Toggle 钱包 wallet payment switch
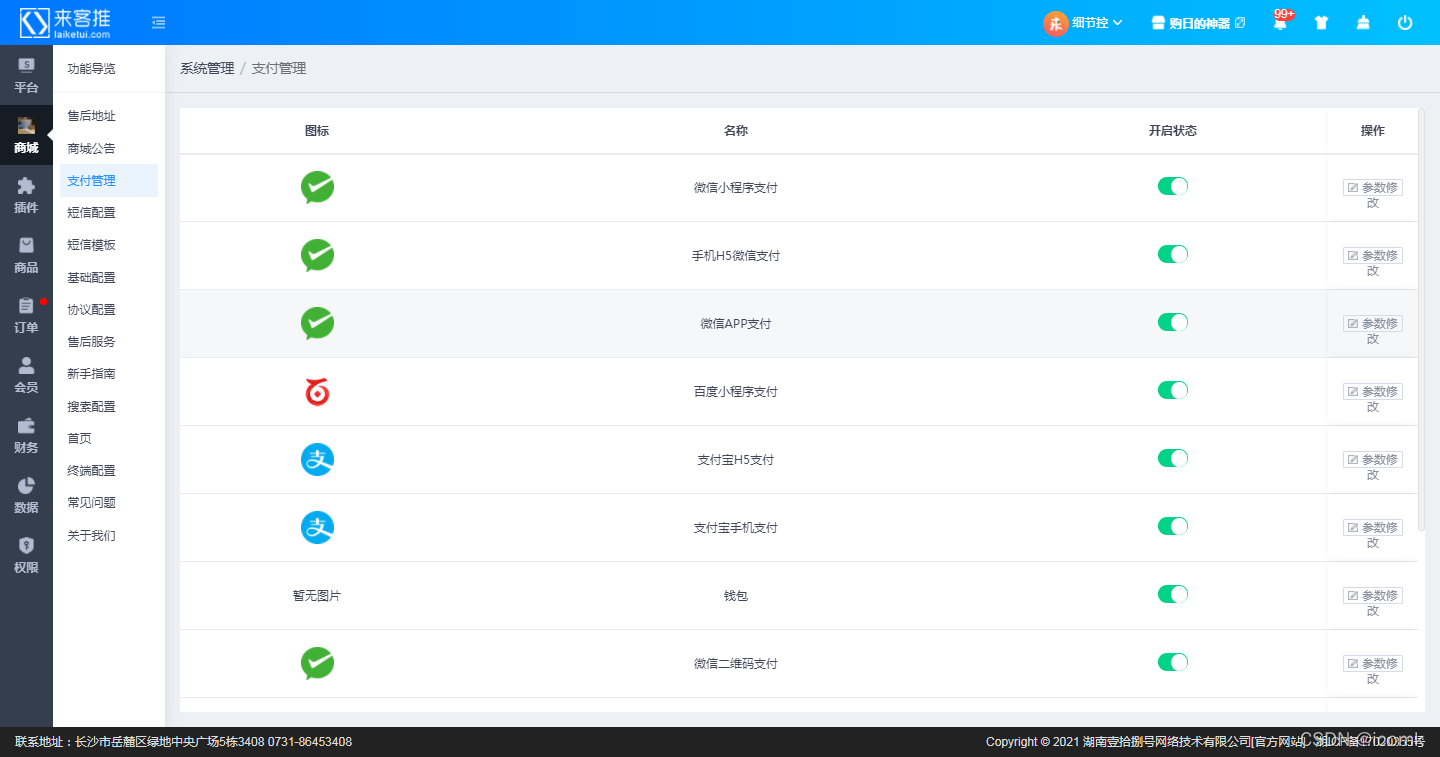The image size is (1440, 757). (1173, 594)
